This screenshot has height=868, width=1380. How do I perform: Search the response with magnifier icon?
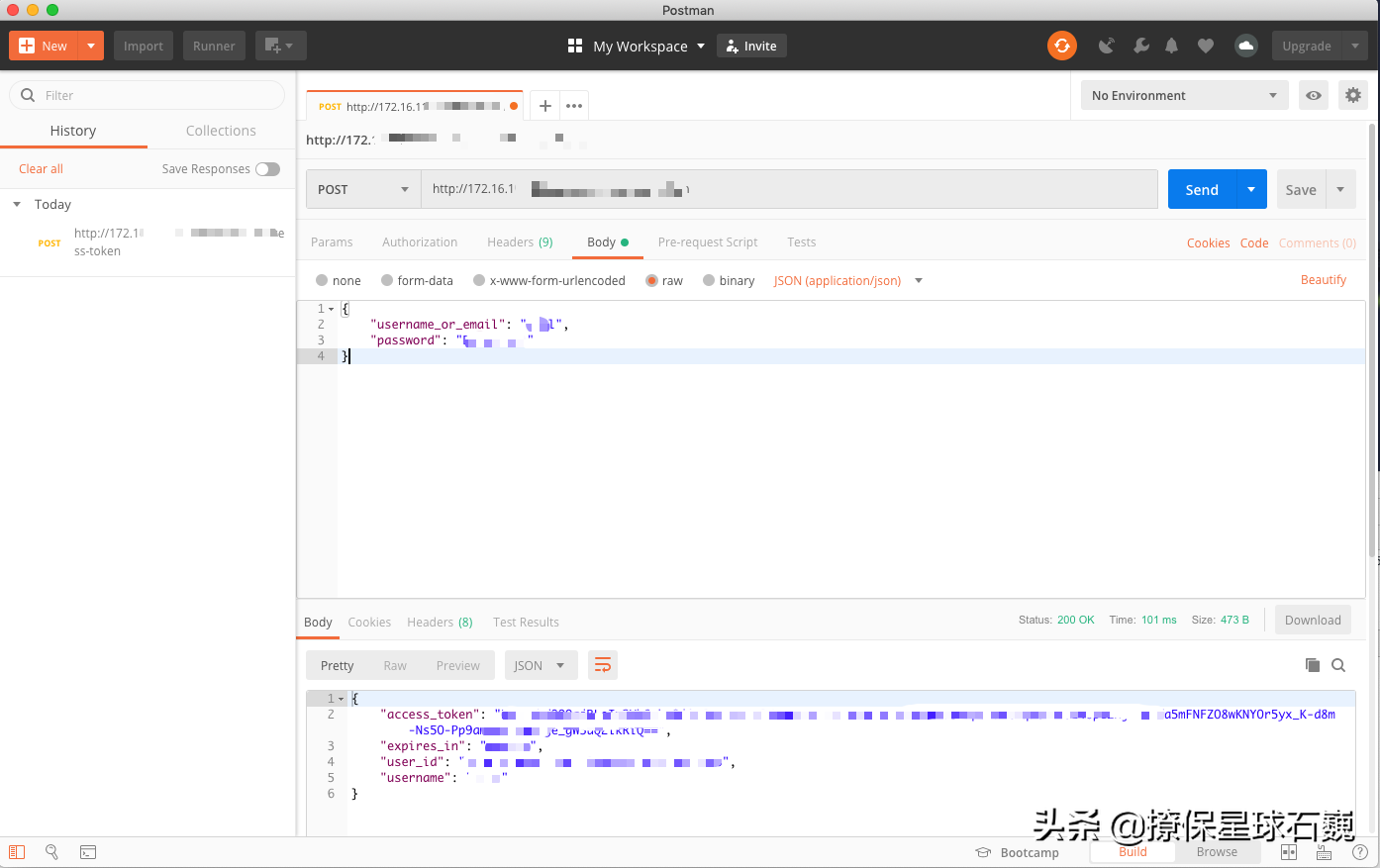1338,665
